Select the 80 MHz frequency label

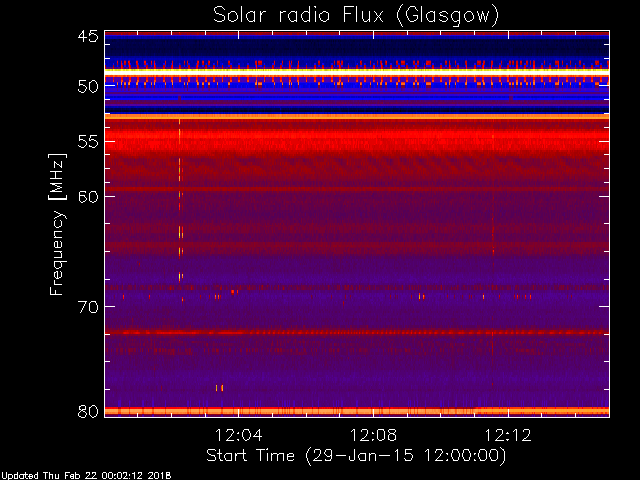coord(88,411)
